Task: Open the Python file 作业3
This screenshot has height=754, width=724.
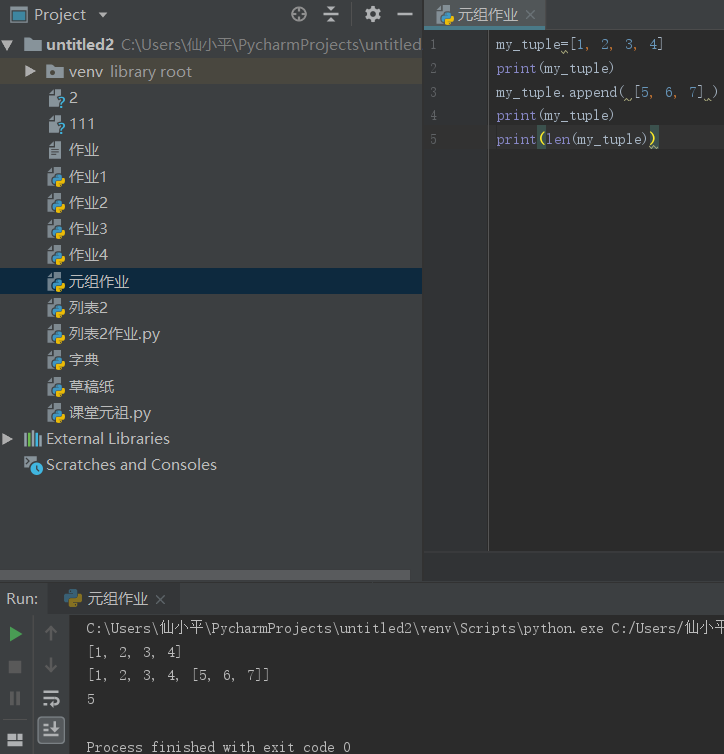Action: tap(88, 228)
